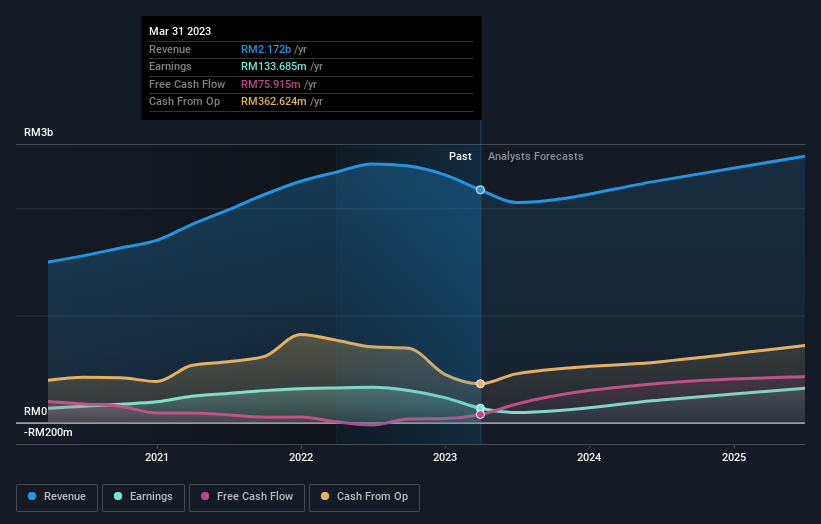Toggle the Revenue legend button
The image size is (821, 524).
pos(57,497)
